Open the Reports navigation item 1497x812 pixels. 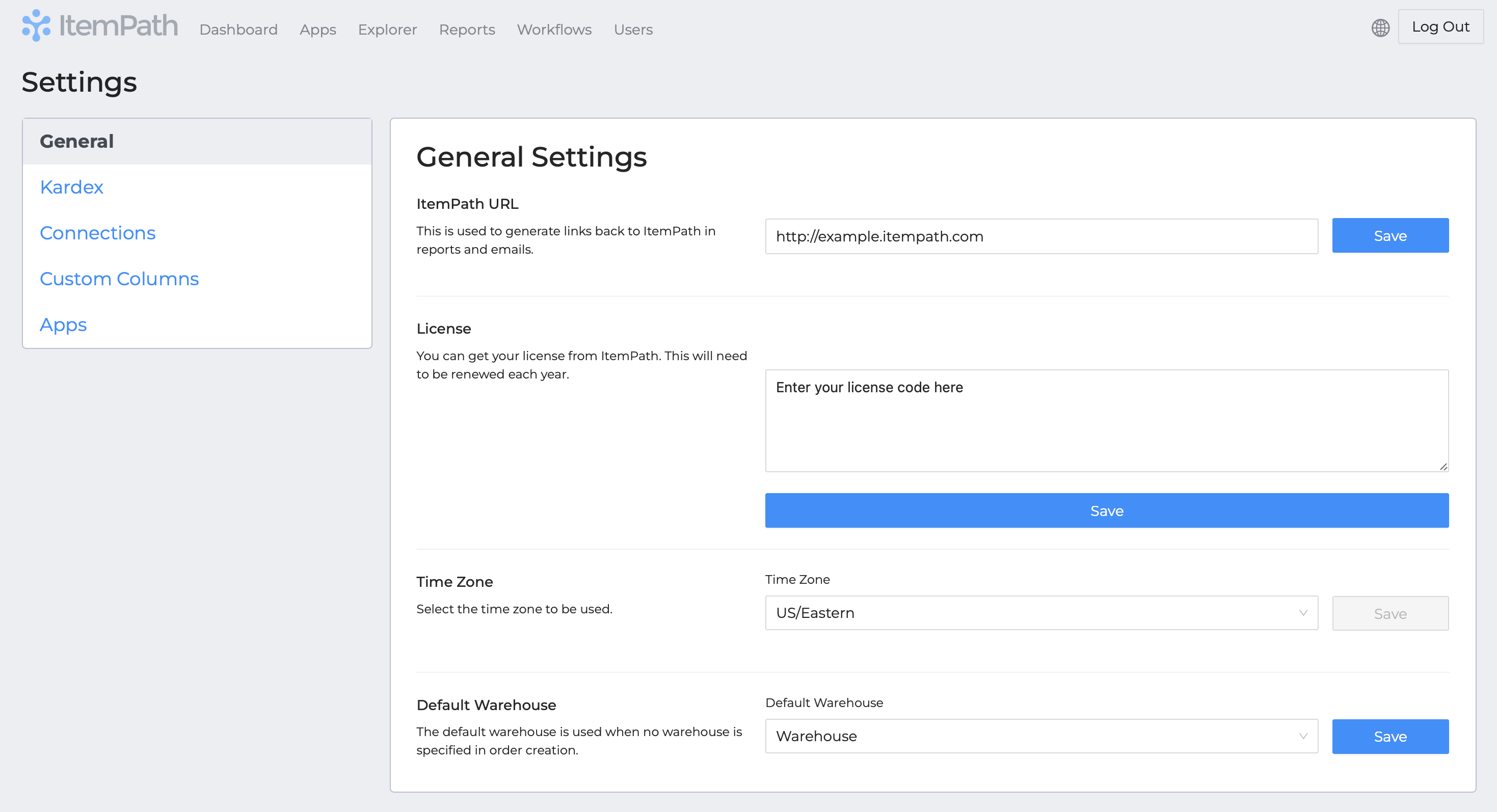click(x=467, y=29)
